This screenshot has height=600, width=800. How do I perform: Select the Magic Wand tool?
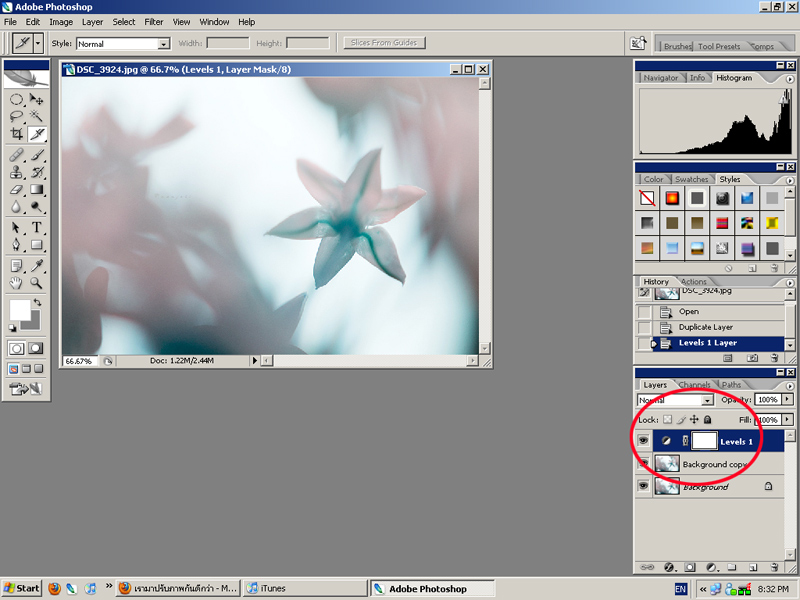pos(37,116)
